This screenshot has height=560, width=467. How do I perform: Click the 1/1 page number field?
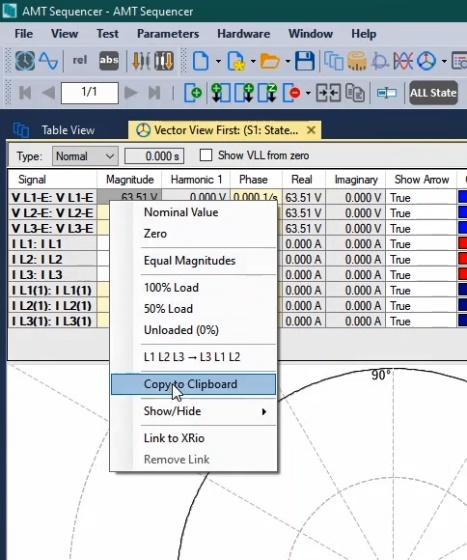click(89, 92)
